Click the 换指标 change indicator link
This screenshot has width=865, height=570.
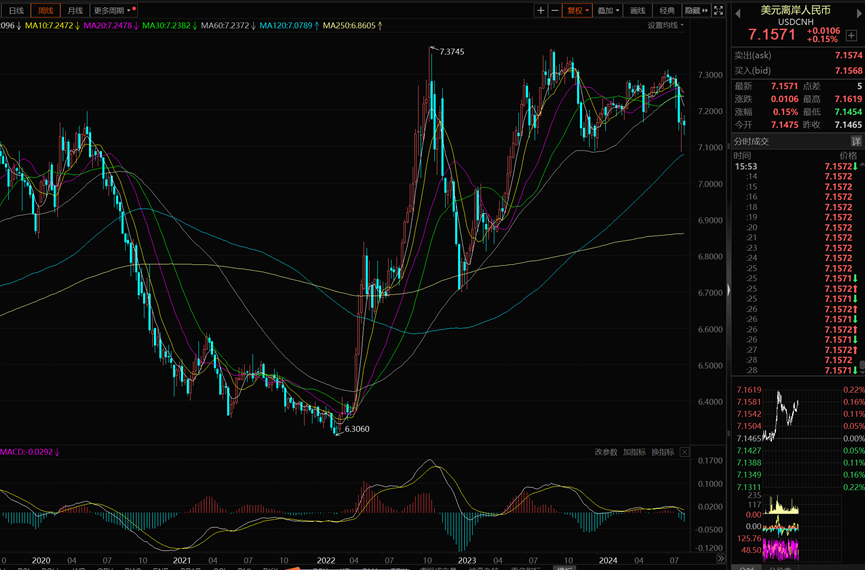click(x=663, y=452)
